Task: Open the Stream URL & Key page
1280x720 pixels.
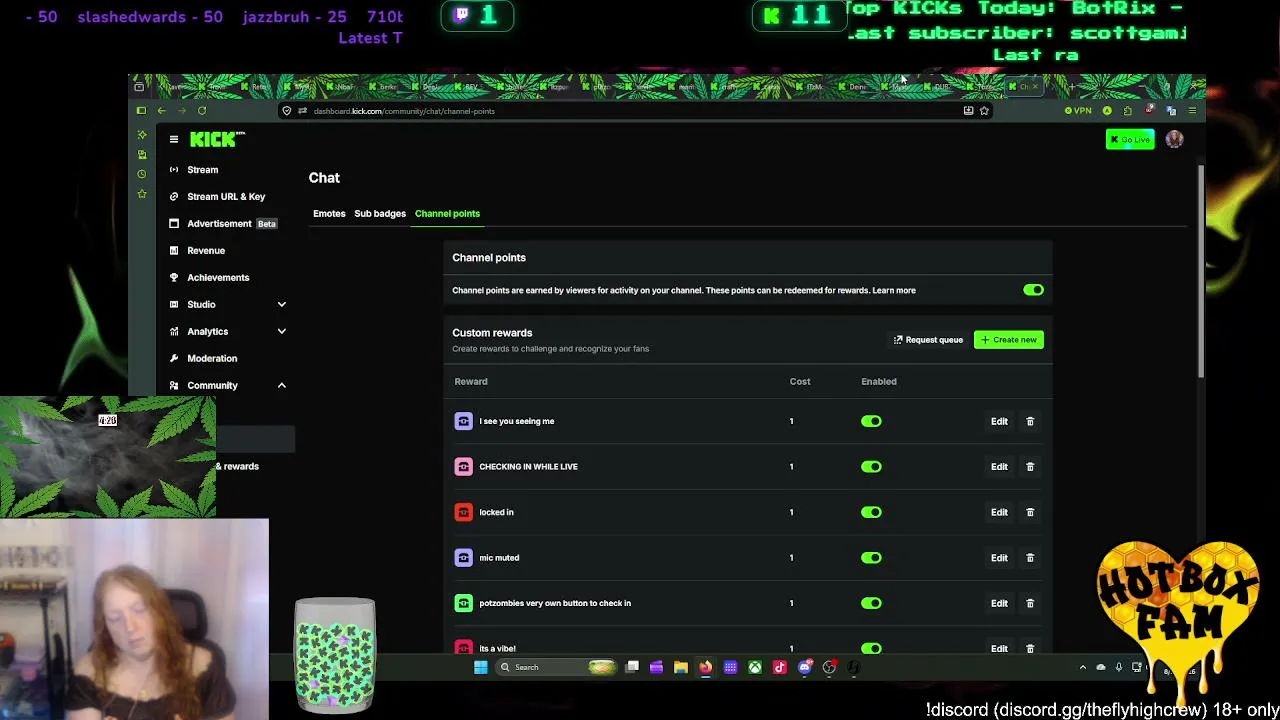Action: 226,197
